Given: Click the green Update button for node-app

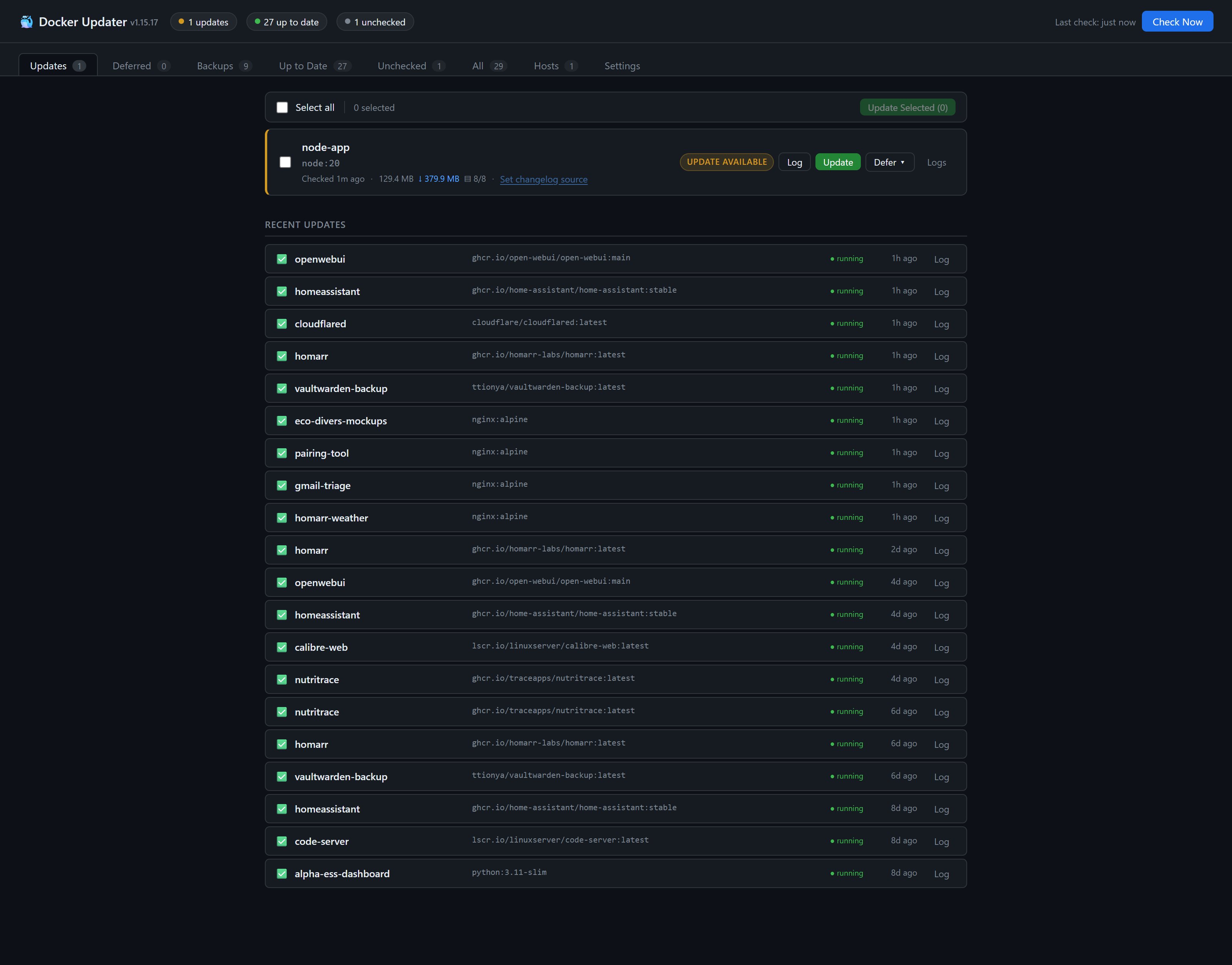Looking at the screenshot, I should 838,162.
